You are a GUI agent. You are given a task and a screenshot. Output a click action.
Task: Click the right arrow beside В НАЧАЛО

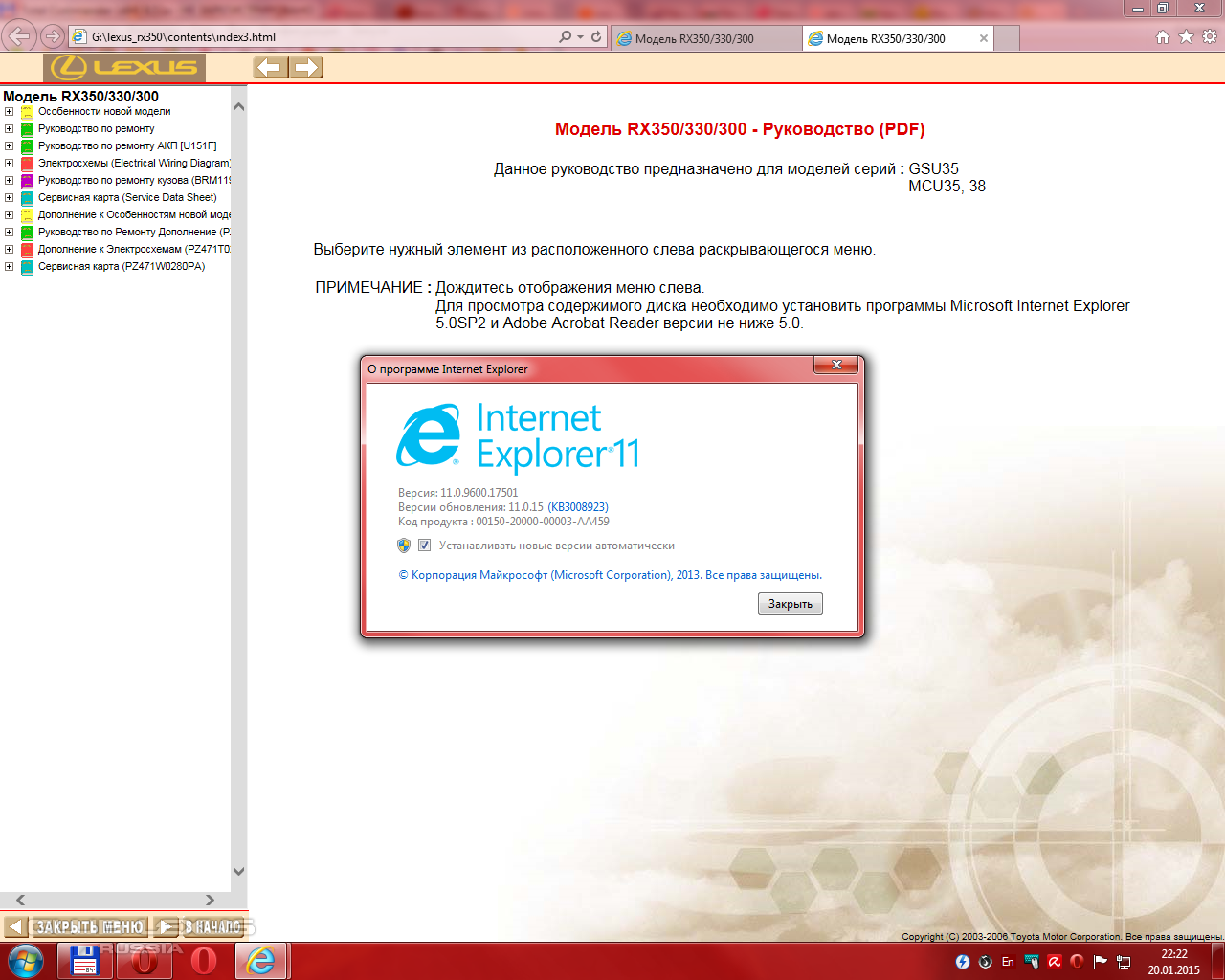tap(166, 926)
